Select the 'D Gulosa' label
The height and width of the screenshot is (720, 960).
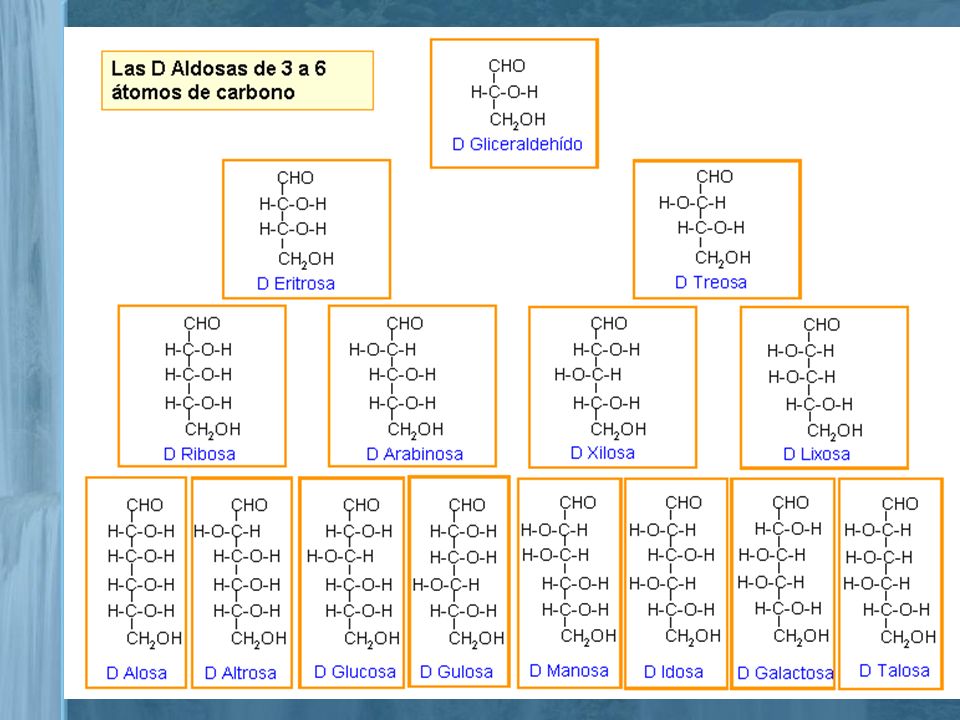[456, 672]
